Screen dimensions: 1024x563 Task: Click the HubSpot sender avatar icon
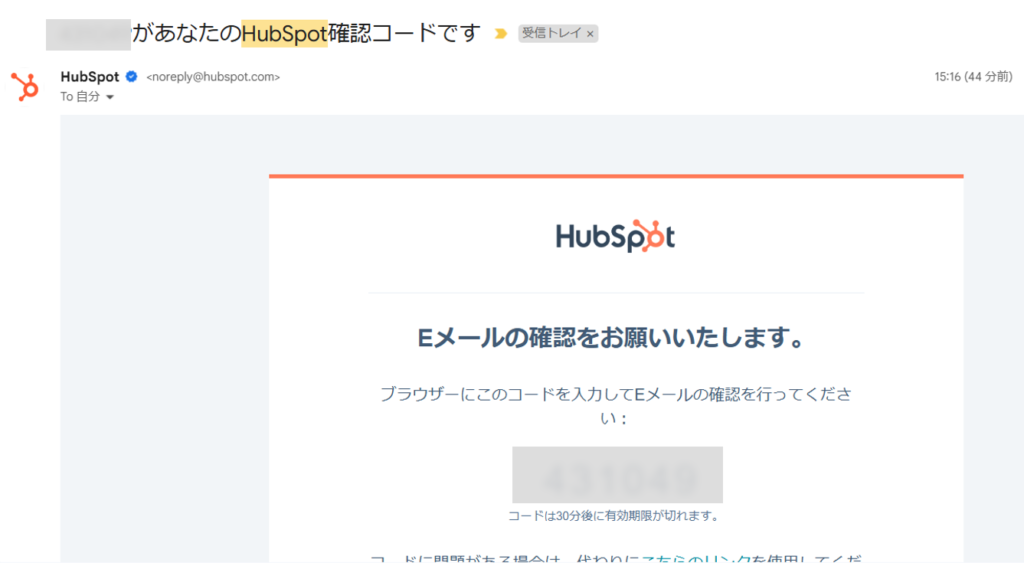point(25,86)
